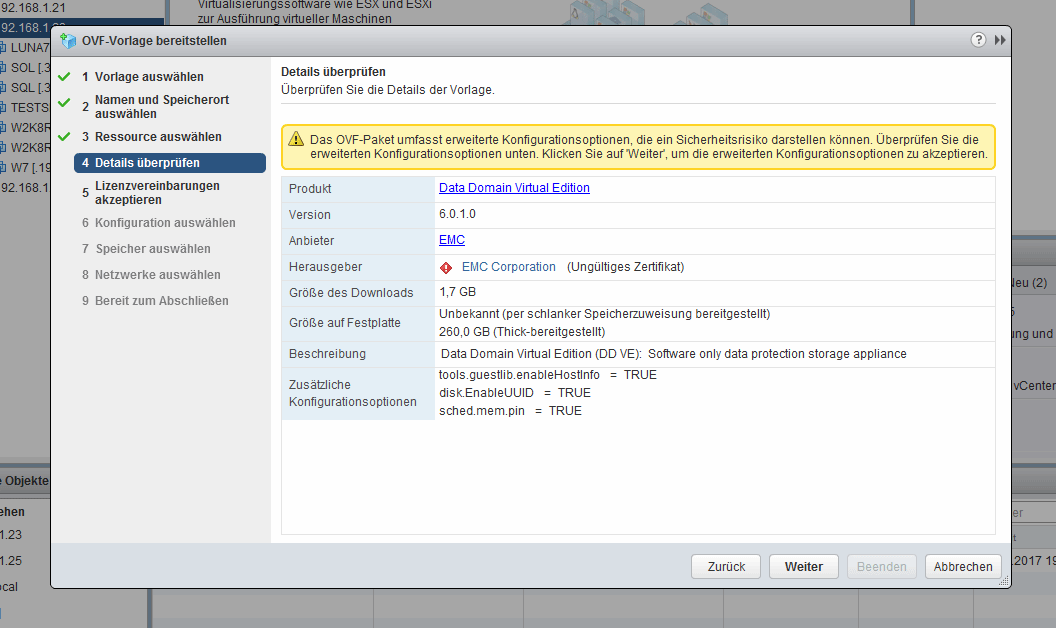The width and height of the screenshot is (1056, 628).
Task: Click the OVF template icon in title bar
Action: pyautogui.click(x=68, y=41)
